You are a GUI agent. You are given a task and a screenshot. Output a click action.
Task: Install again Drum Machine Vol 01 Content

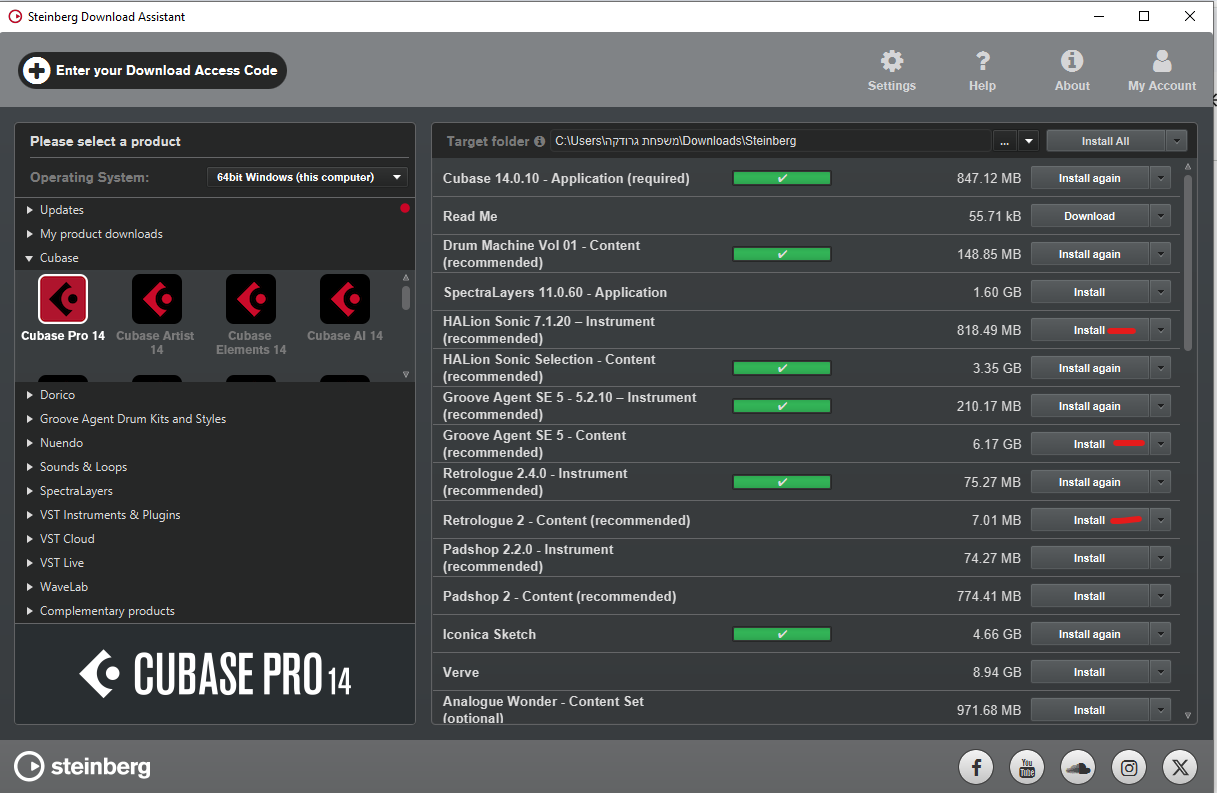pos(1089,254)
